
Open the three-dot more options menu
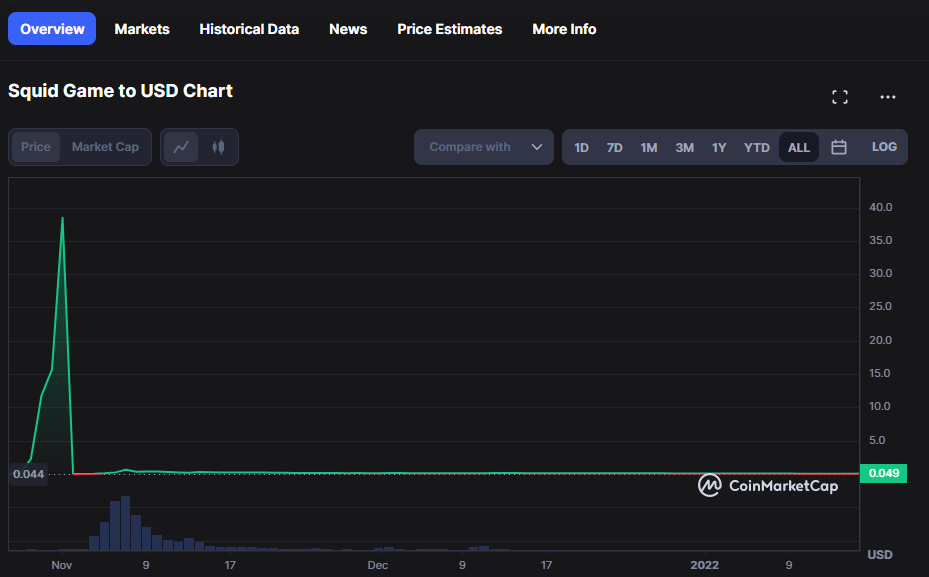pos(888,97)
